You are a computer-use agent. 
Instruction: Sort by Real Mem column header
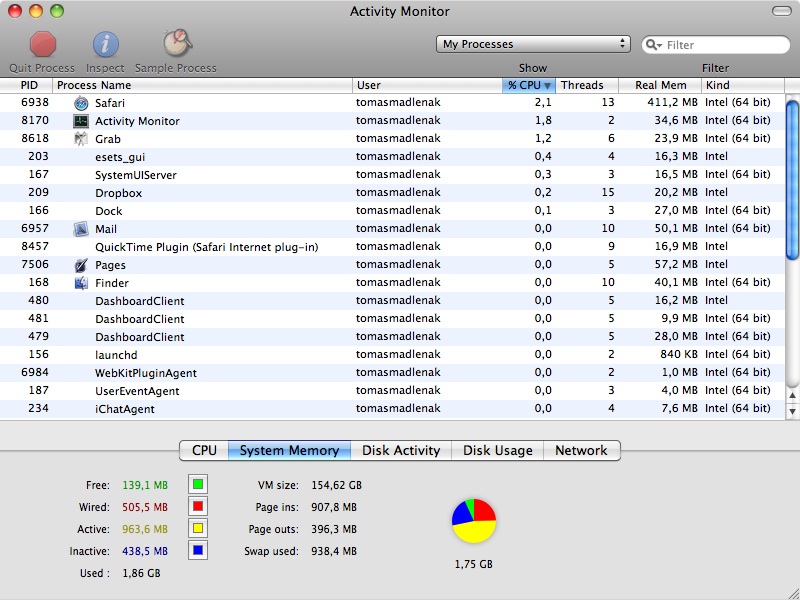[660, 85]
